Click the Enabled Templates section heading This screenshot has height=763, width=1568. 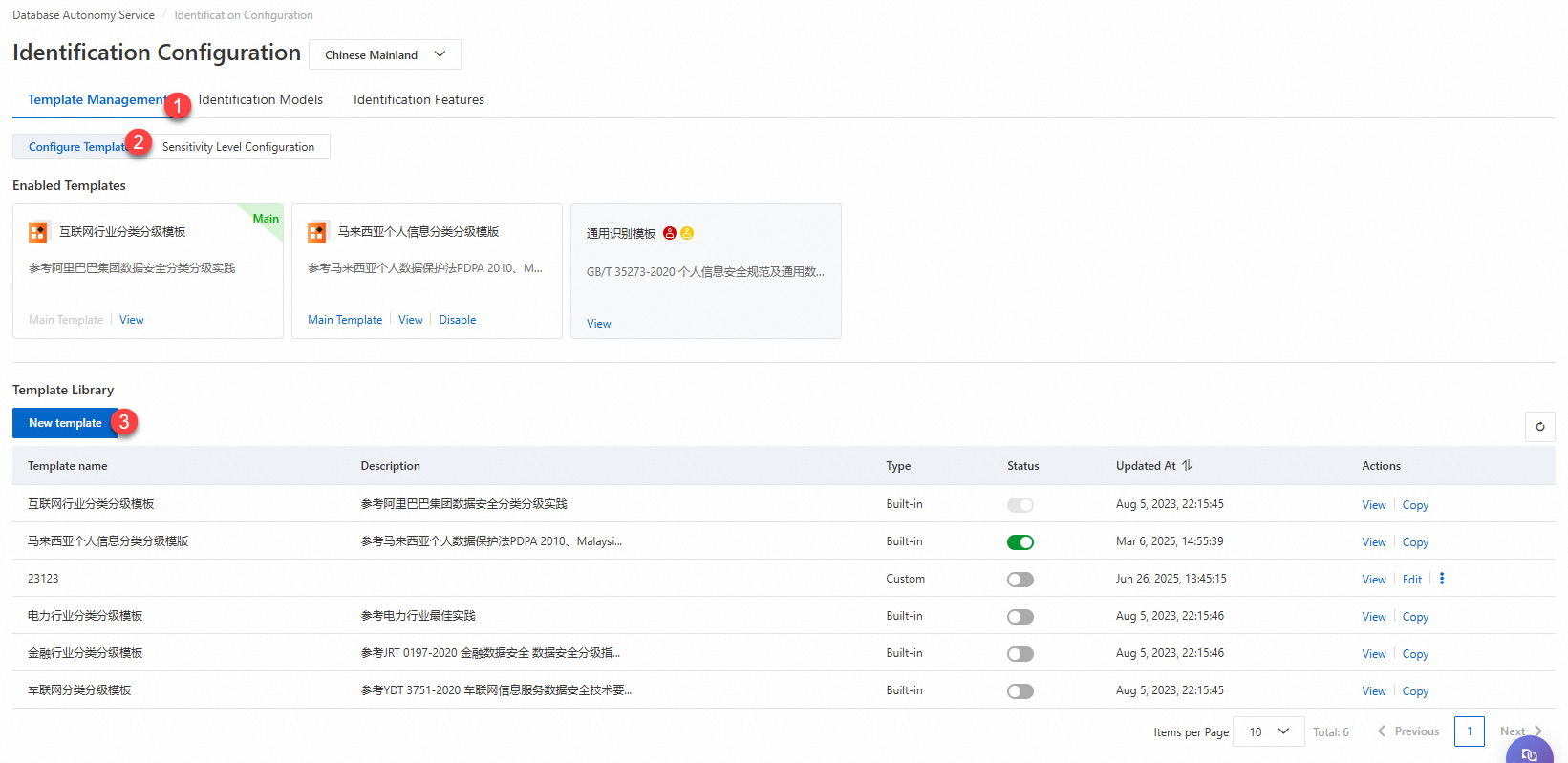tap(69, 185)
